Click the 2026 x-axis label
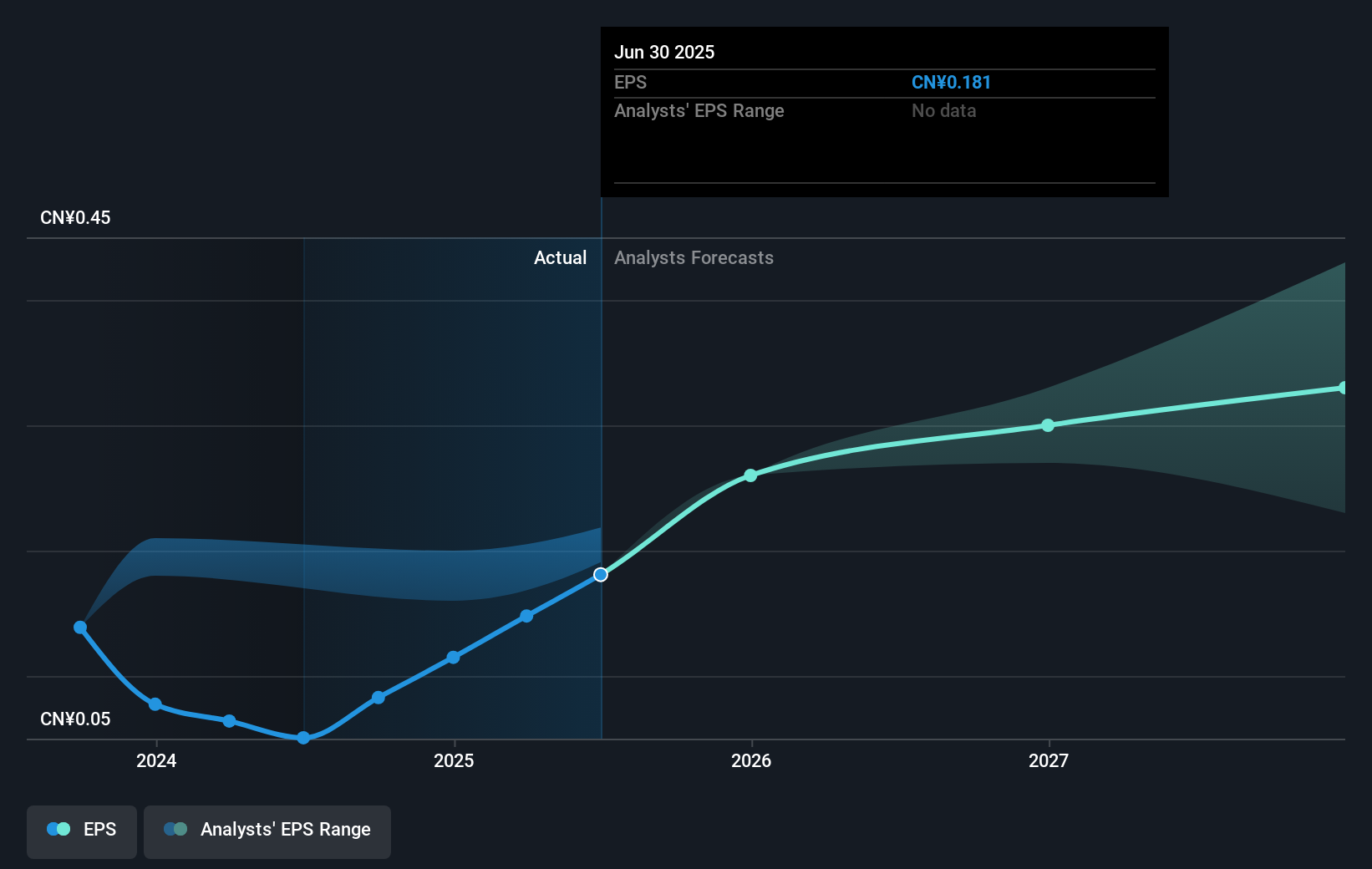Screen dimensions: 1372x869 [x=751, y=760]
